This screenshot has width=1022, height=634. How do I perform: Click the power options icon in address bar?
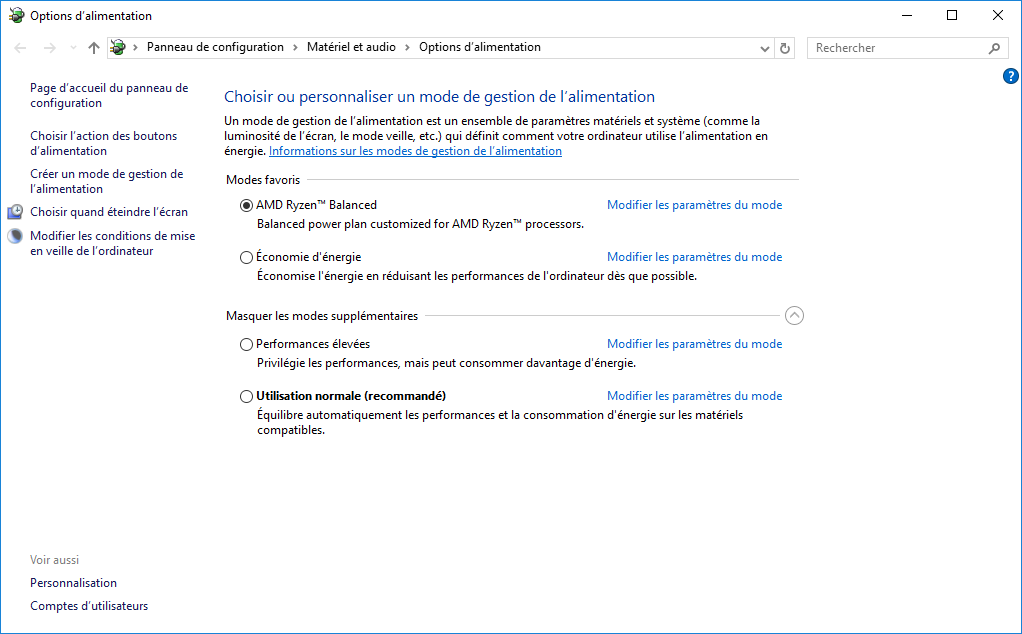119,47
